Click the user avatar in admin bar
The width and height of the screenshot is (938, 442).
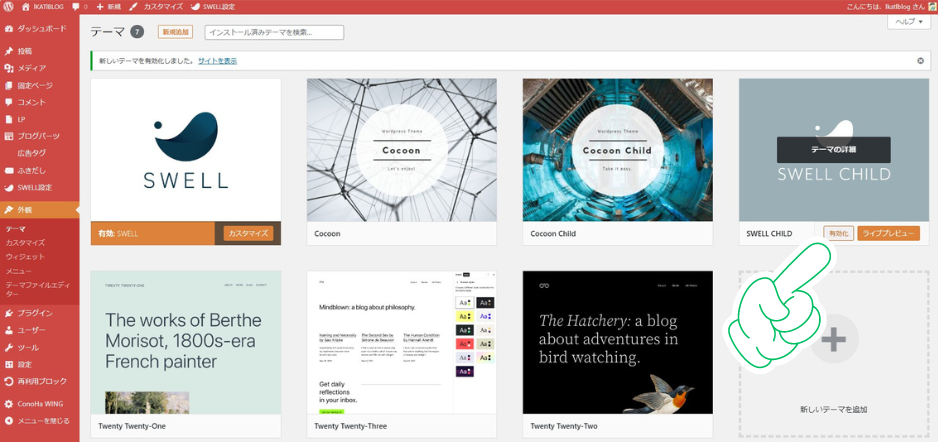click(x=931, y=7)
